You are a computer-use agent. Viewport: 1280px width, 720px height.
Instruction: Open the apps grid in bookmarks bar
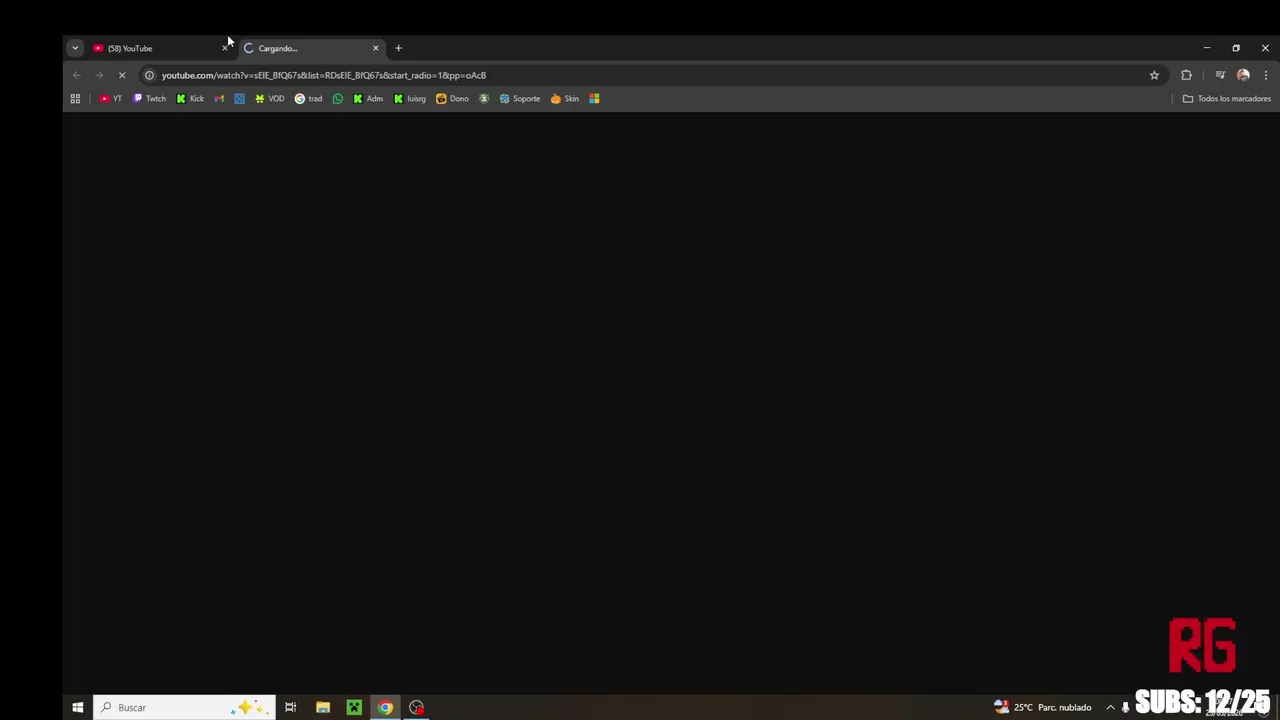tap(75, 98)
